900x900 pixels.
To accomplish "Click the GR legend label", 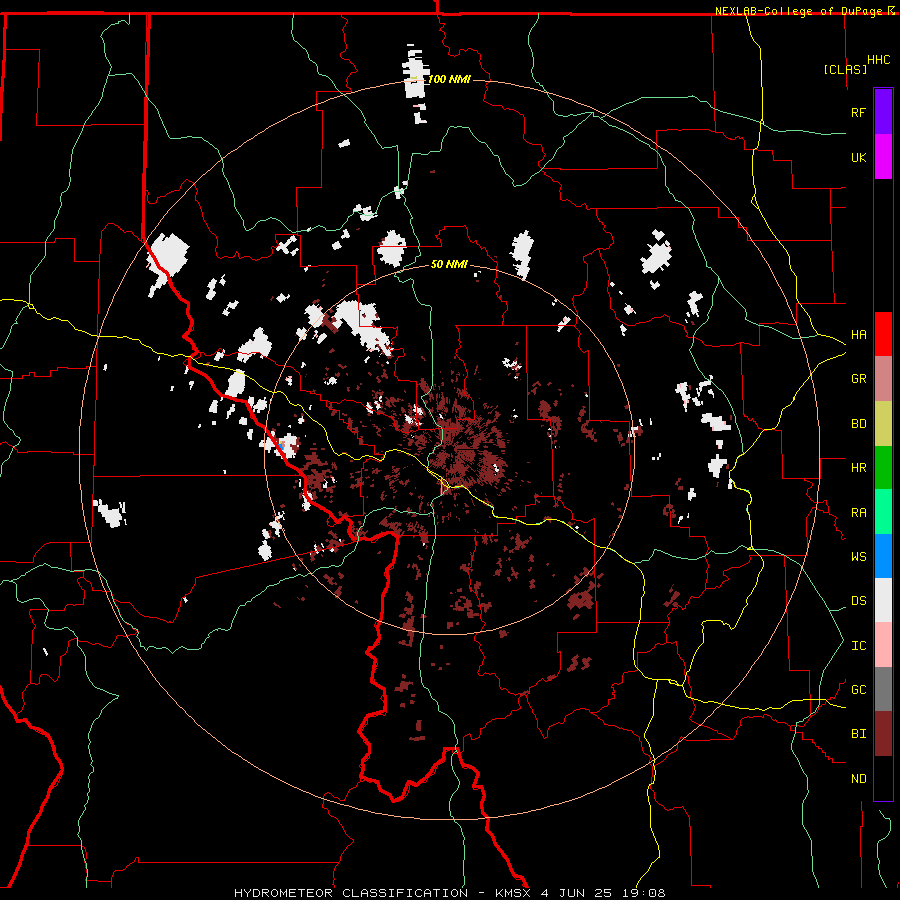I will click(858, 379).
